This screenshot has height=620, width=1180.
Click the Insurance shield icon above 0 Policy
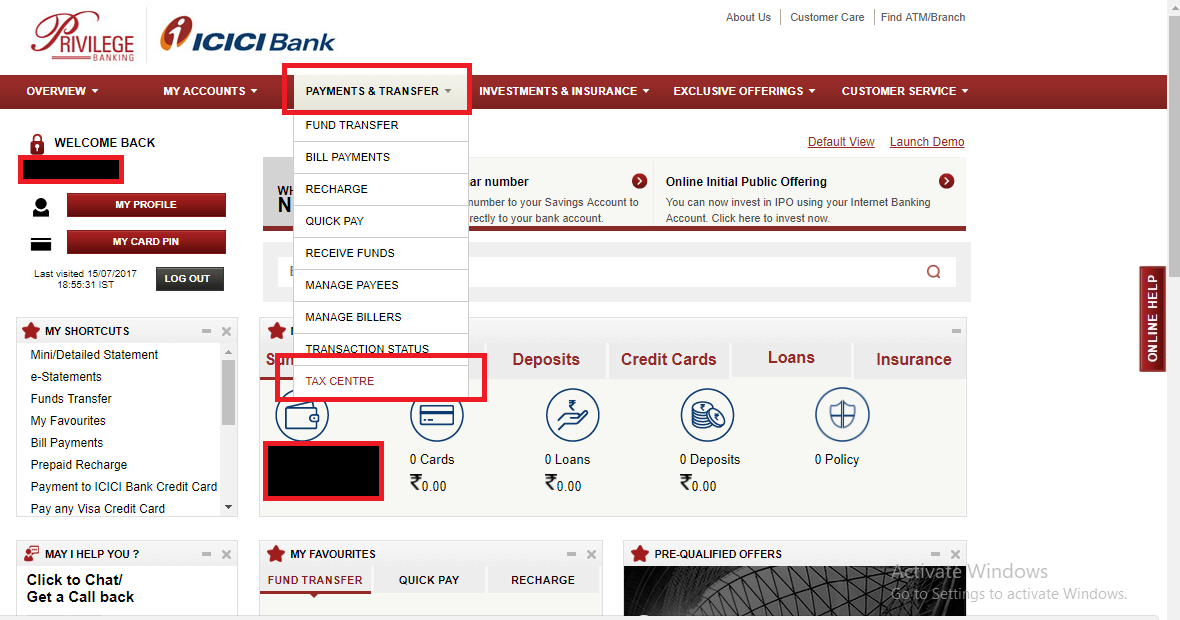[842, 415]
